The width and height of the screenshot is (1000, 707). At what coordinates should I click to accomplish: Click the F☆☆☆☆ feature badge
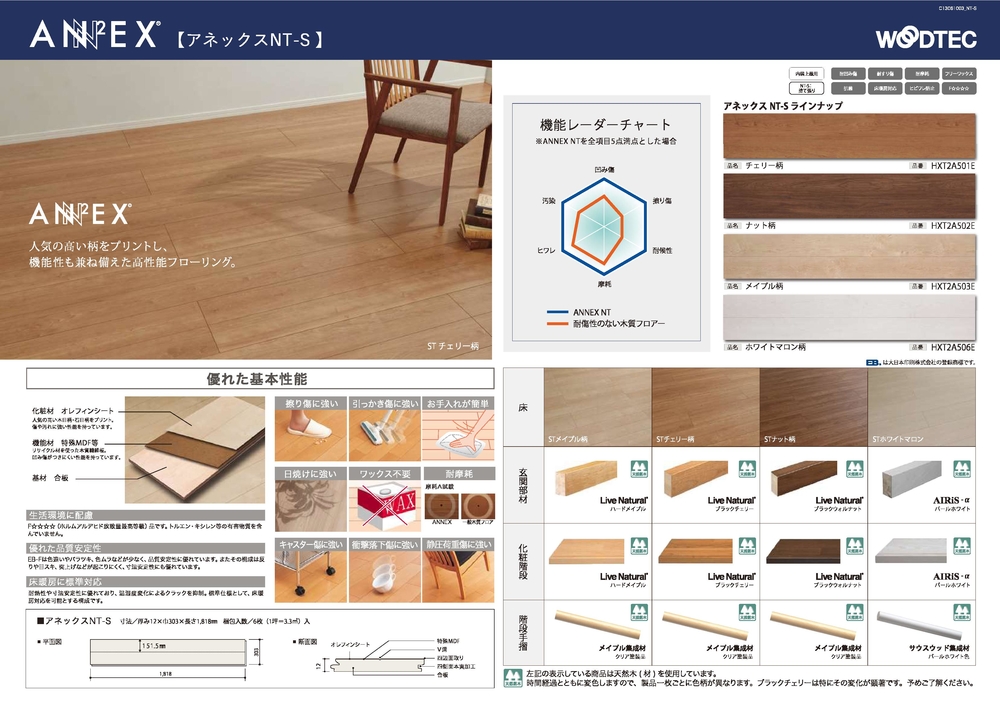point(959,89)
